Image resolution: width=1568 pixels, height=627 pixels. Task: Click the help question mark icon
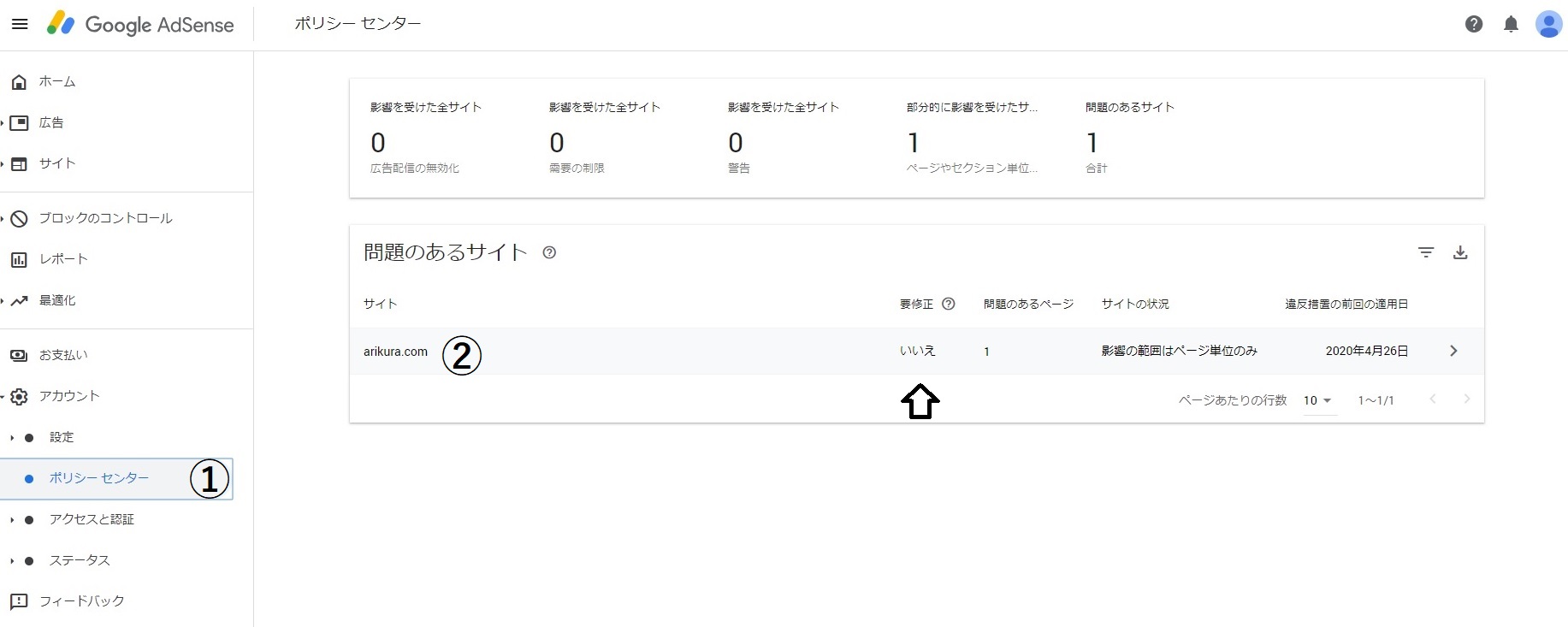(x=1473, y=24)
